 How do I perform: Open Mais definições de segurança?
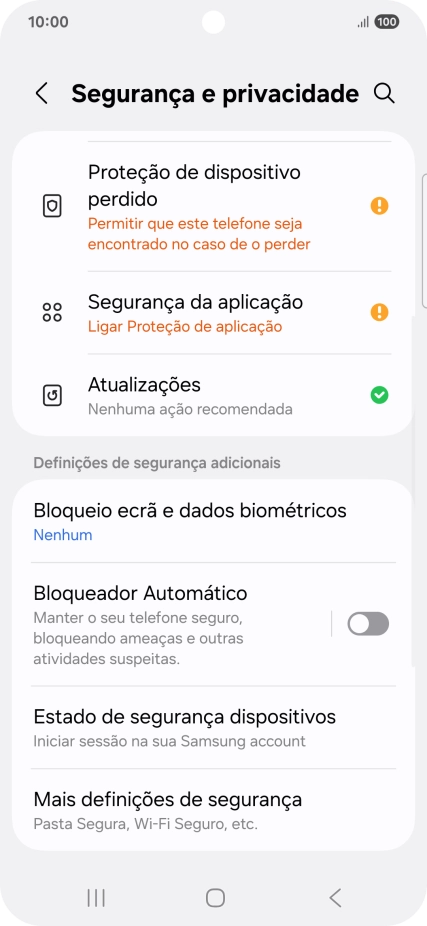point(213,810)
